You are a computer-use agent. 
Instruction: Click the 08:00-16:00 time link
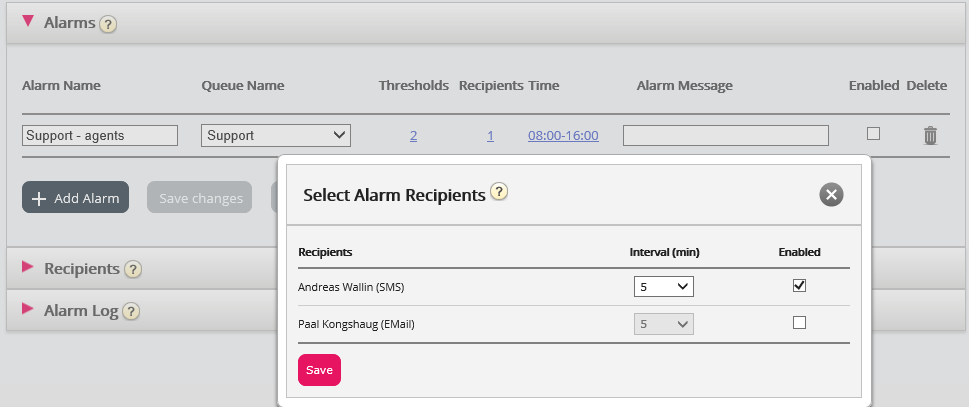563,135
